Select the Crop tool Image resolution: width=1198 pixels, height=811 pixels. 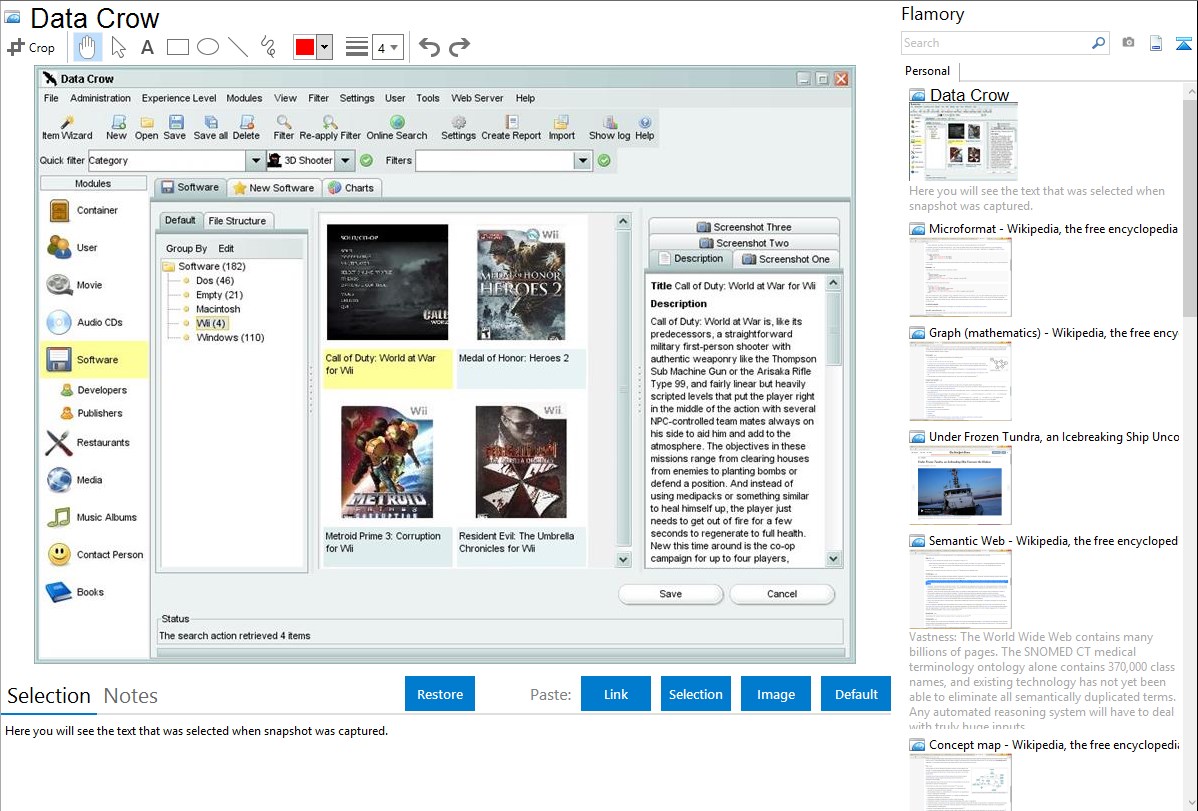point(31,47)
